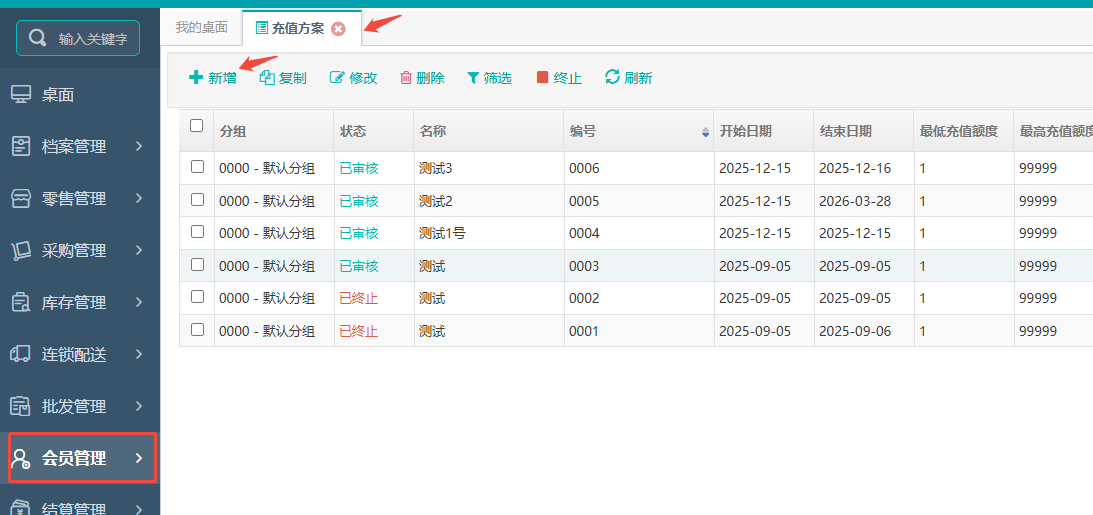Click the 桌面 monitor icon

pos(21,95)
